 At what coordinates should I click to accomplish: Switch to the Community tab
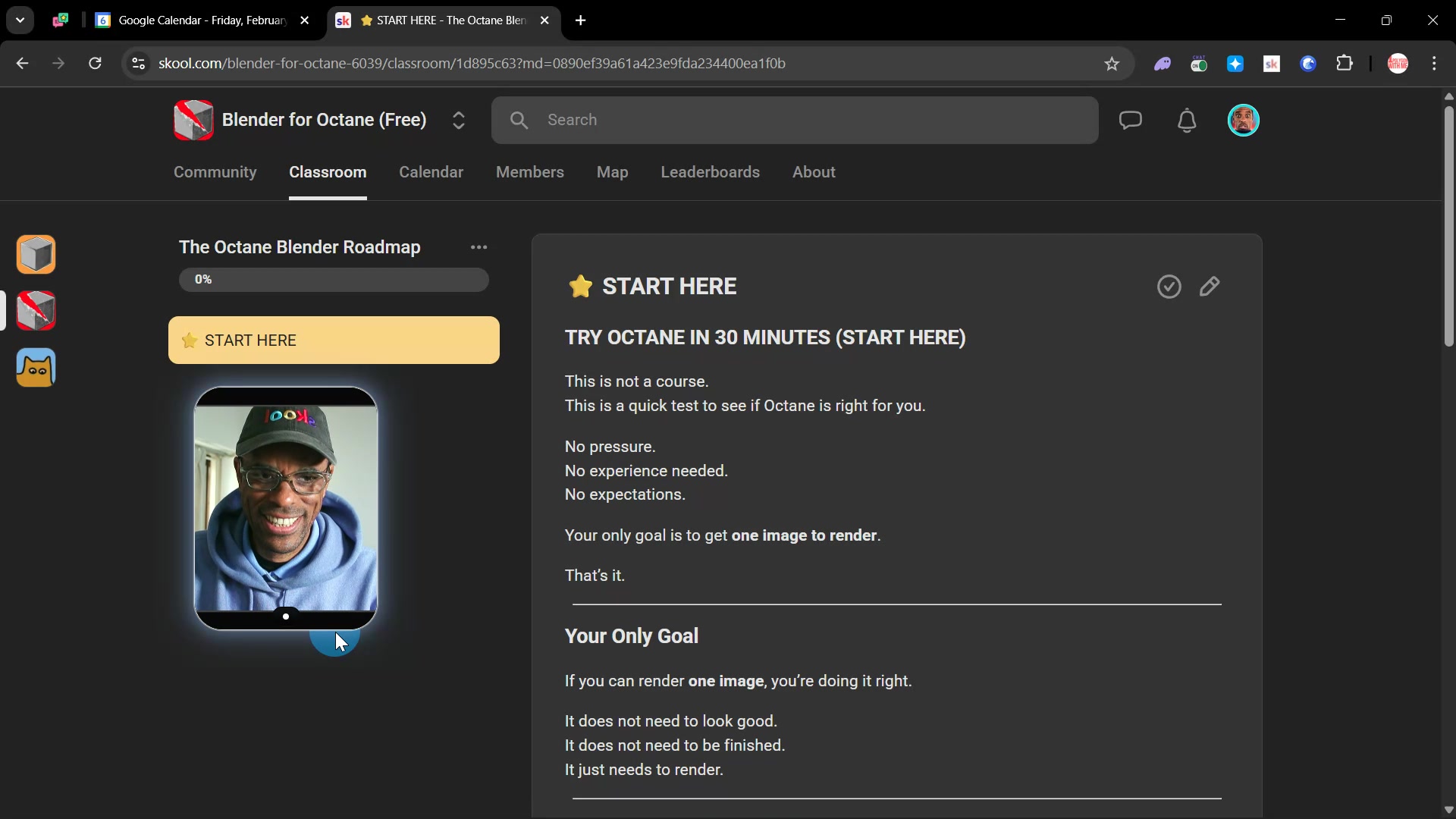[215, 172]
